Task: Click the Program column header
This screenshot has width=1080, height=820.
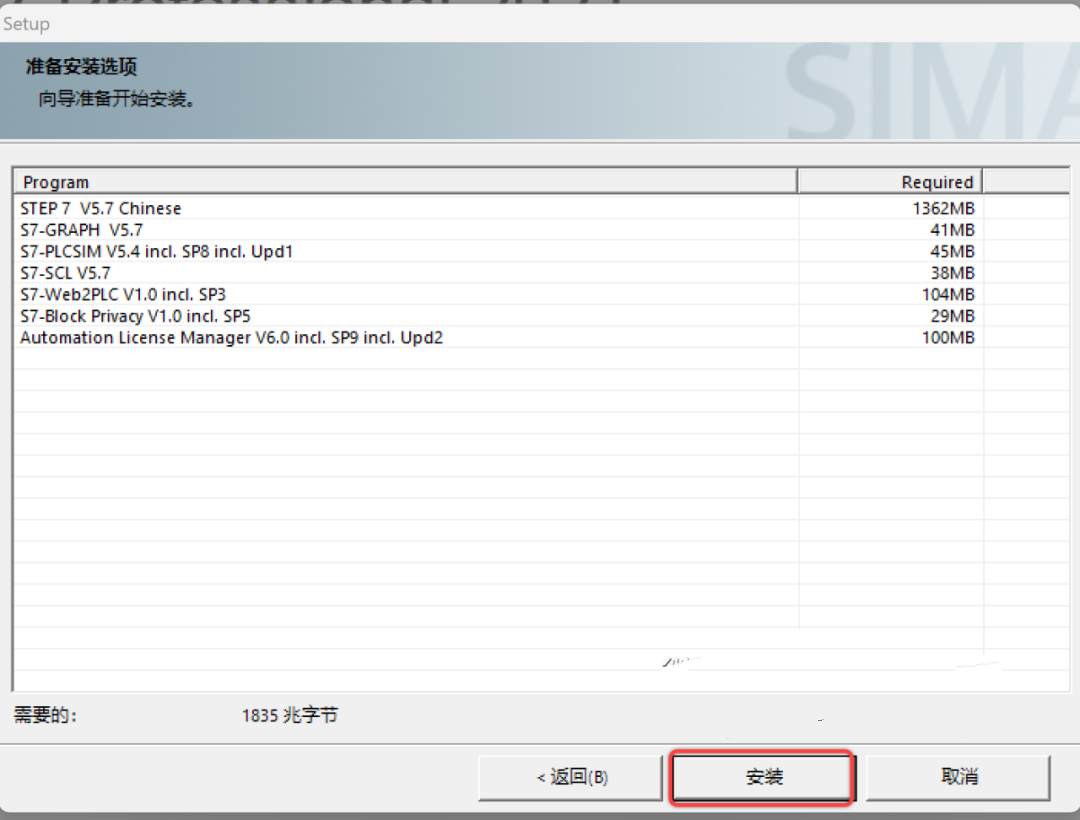Action: pos(405,182)
